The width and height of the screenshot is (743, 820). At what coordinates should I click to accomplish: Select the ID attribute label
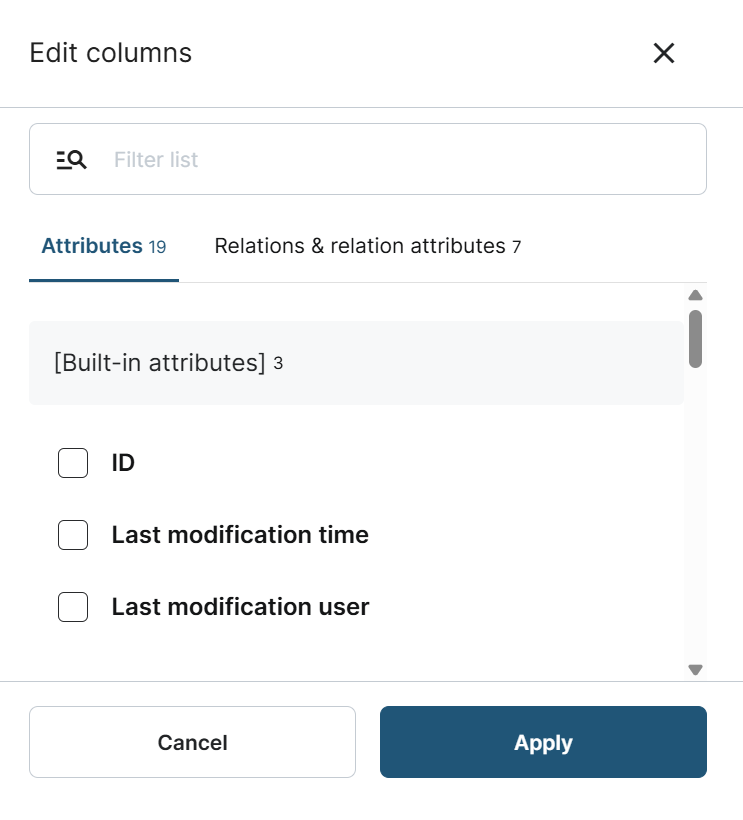123,463
